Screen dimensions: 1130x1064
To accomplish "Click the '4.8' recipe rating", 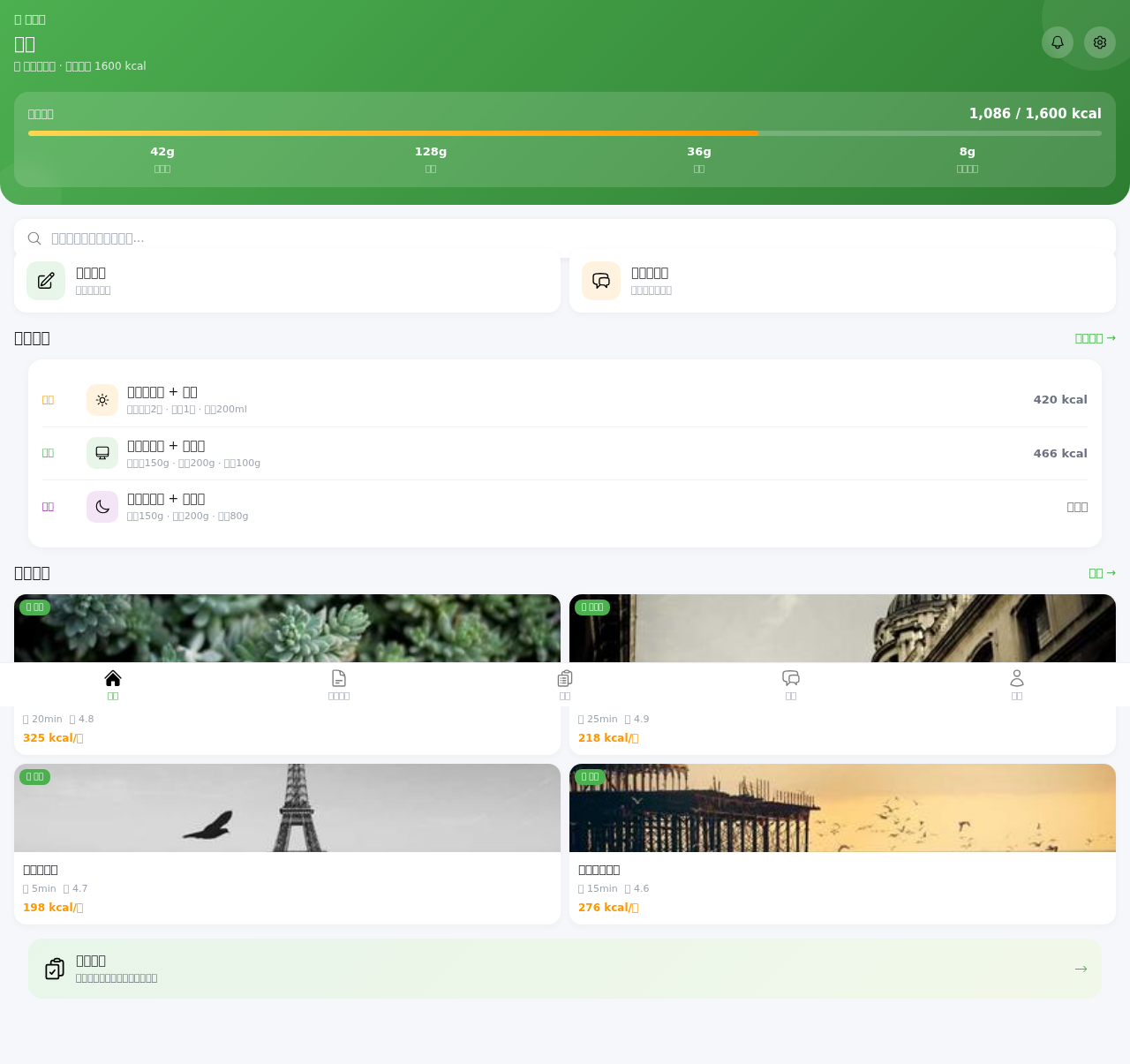I will tap(82, 720).
